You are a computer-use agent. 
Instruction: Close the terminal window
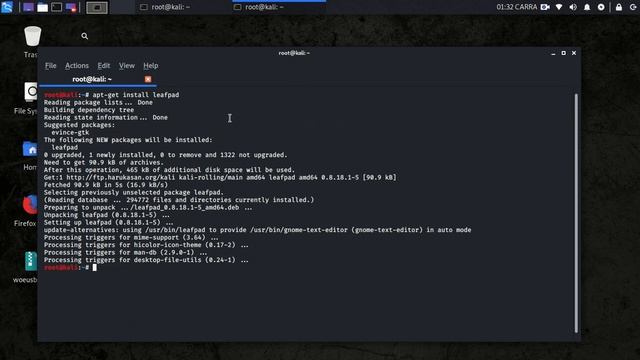click(x=574, y=53)
